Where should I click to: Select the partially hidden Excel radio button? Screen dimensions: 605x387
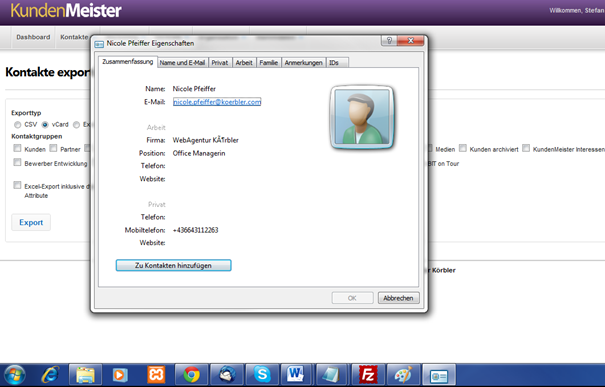pyautogui.click(x=76, y=125)
